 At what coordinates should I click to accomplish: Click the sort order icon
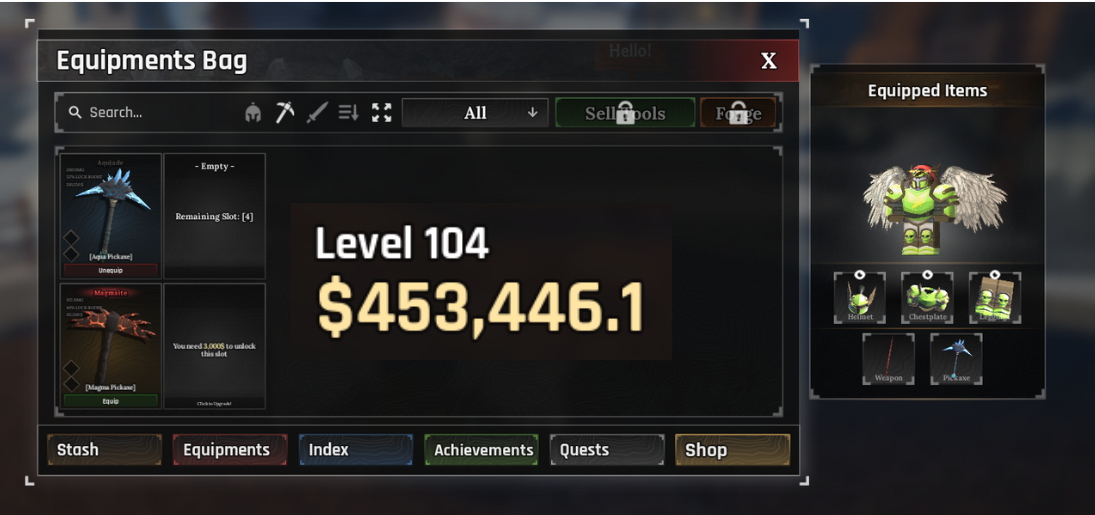click(348, 113)
